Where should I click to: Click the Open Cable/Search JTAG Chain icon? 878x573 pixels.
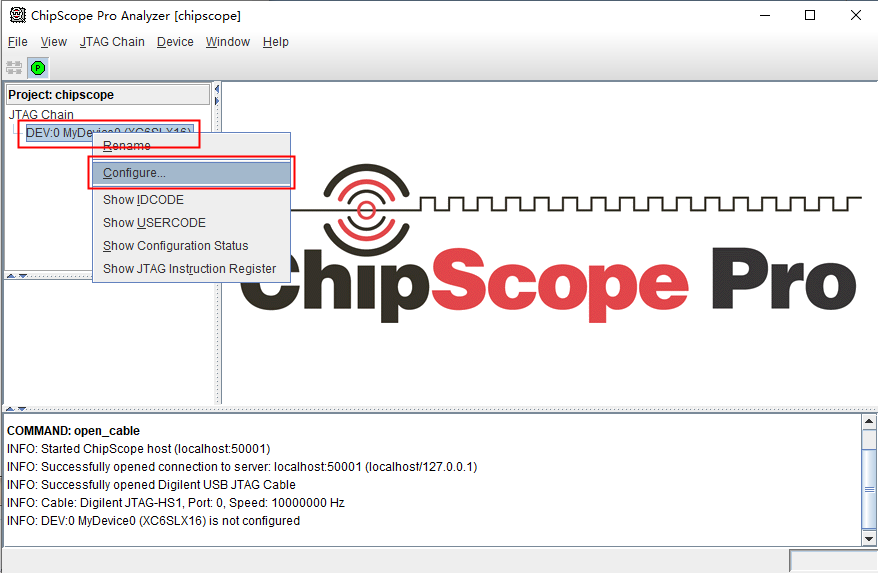click(14, 68)
